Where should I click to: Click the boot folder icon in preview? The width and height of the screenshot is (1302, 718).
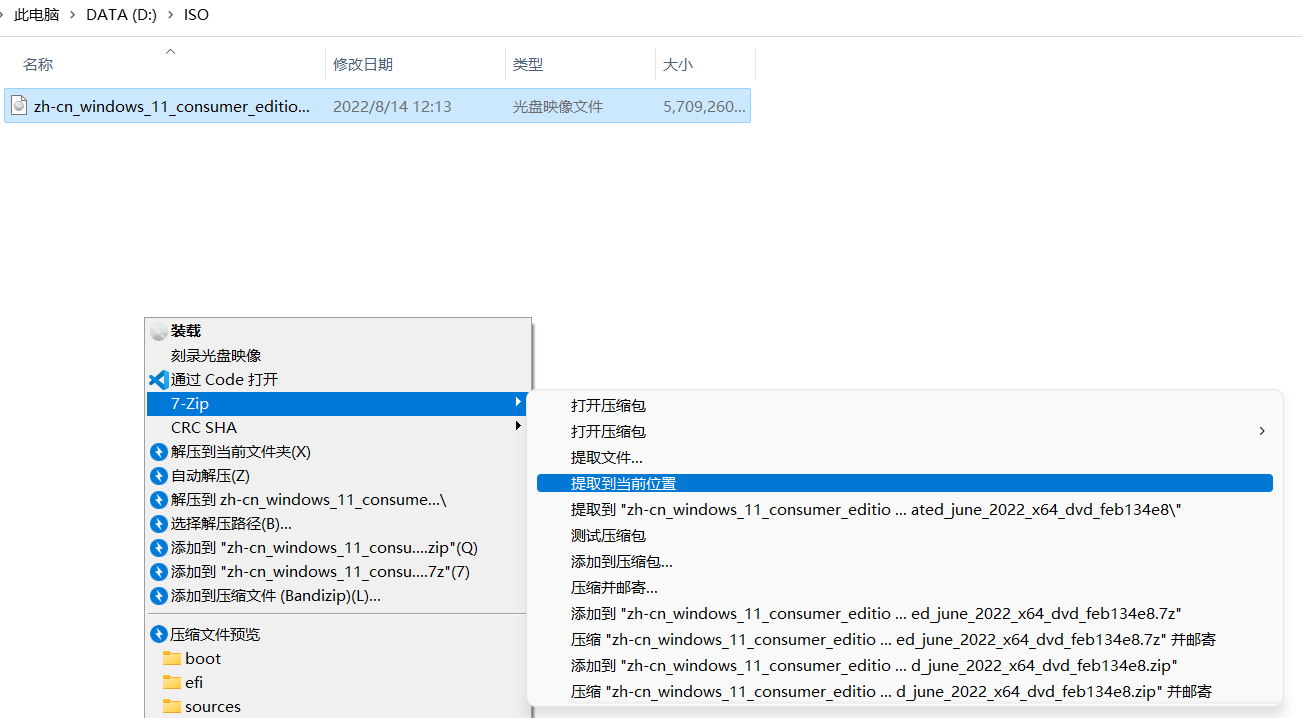[x=172, y=658]
